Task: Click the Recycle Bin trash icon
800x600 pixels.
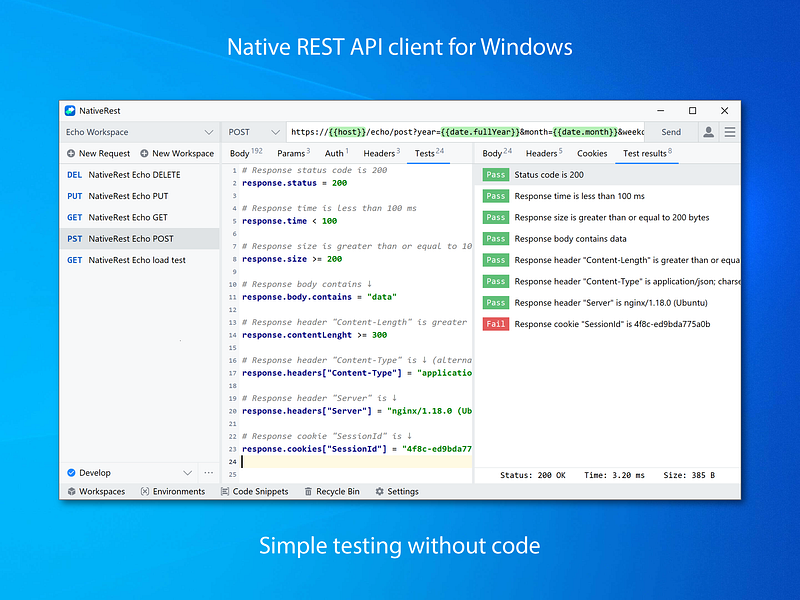Action: tap(308, 491)
